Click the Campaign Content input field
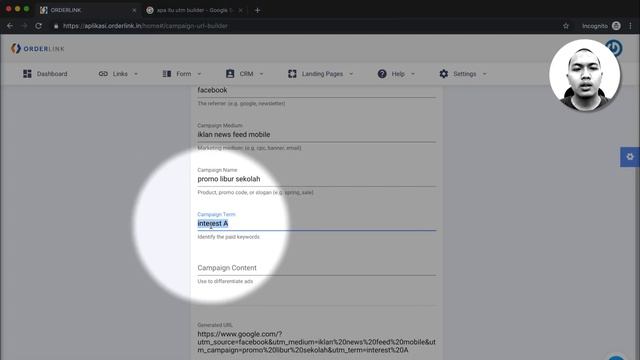 pyautogui.click(x=316, y=268)
